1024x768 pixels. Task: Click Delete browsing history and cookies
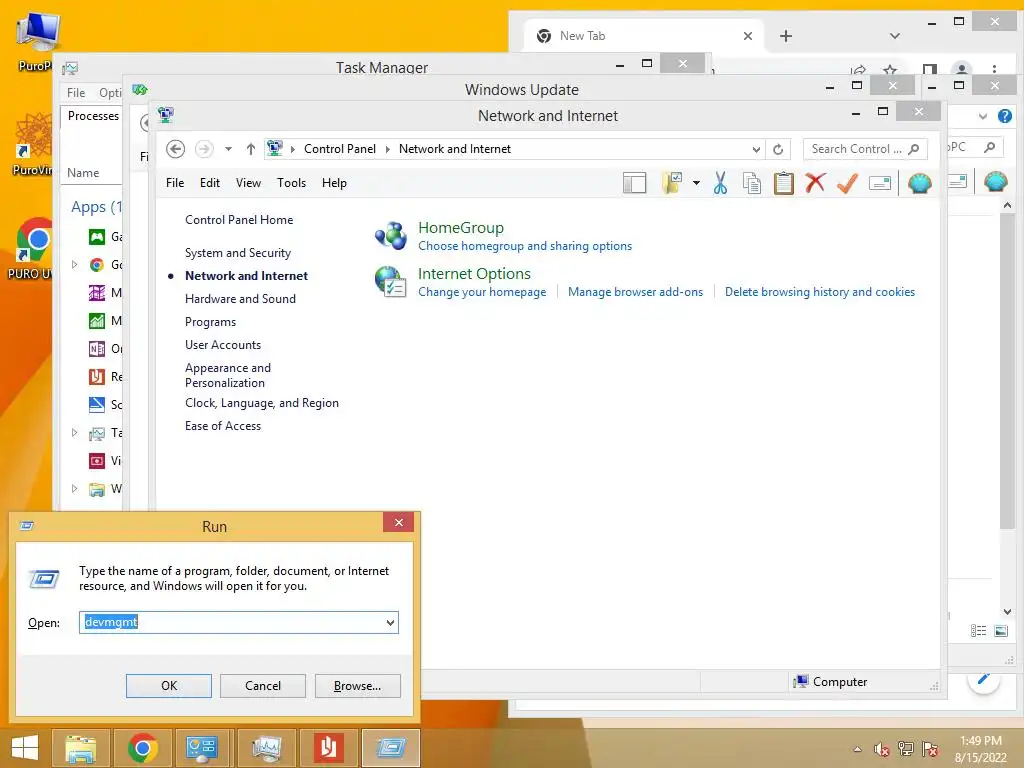pos(820,292)
